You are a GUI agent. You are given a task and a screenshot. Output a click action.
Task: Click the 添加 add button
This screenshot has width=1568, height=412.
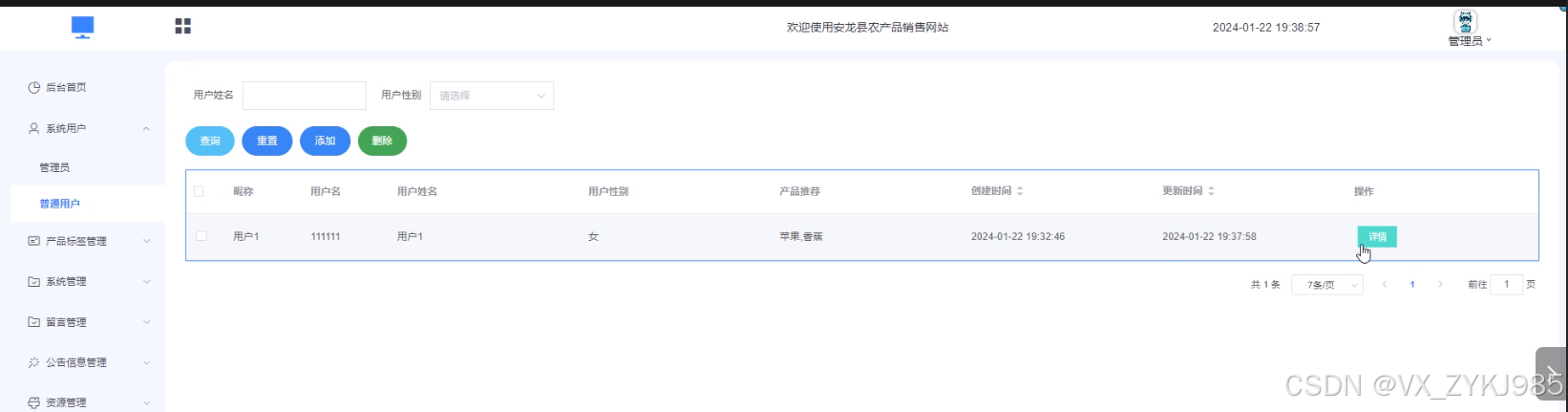pos(325,141)
